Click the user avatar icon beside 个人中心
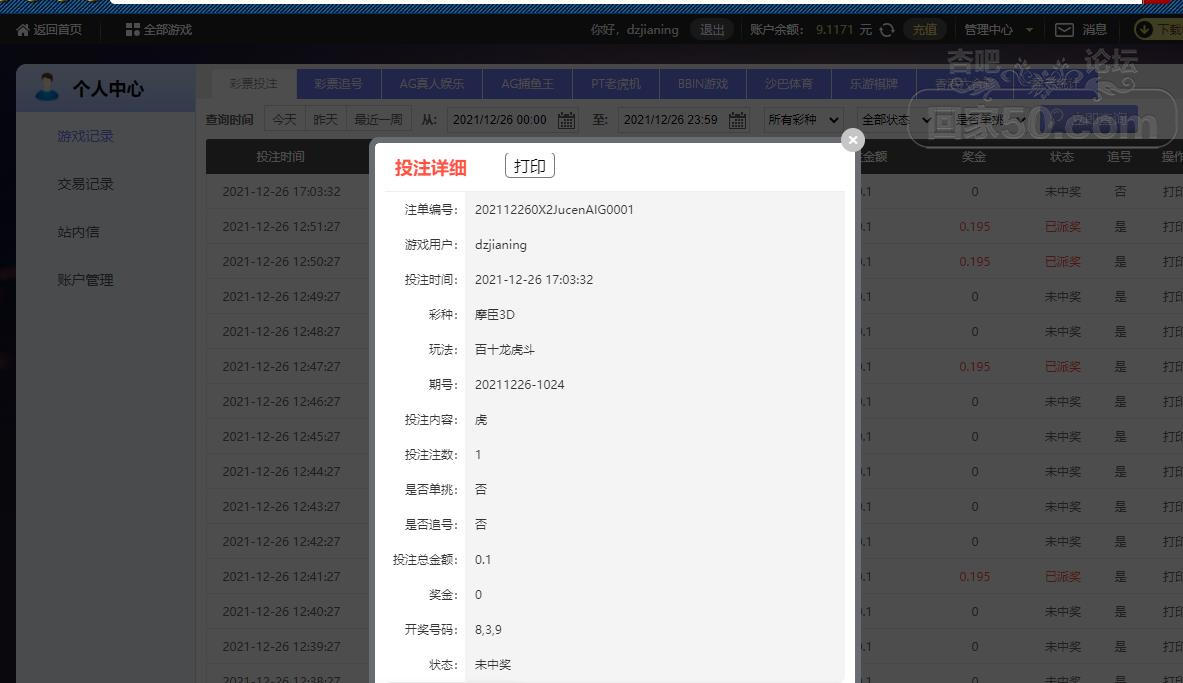The height and width of the screenshot is (683, 1183). click(47, 88)
